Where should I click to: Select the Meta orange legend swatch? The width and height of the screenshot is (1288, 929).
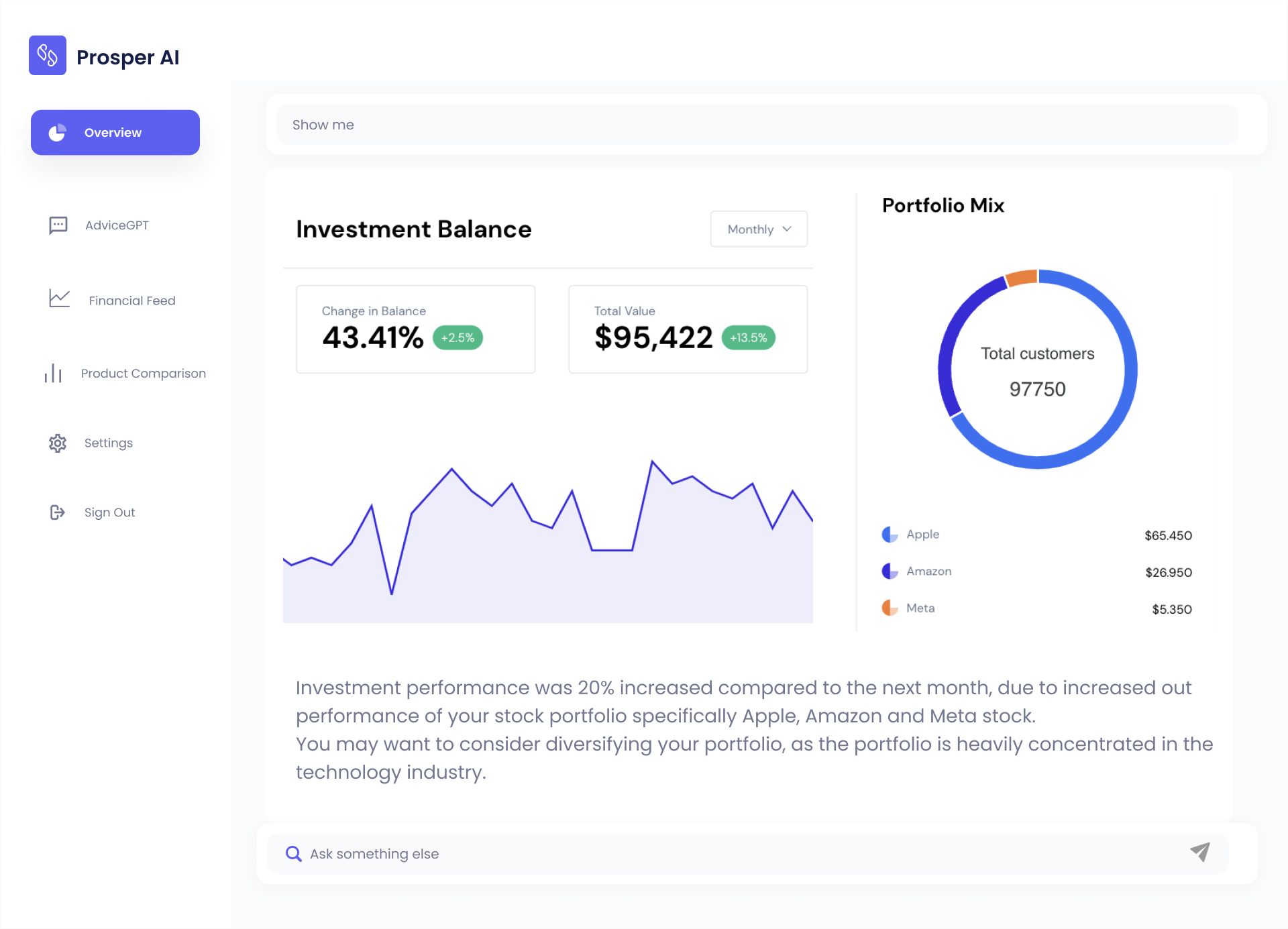tap(890, 608)
